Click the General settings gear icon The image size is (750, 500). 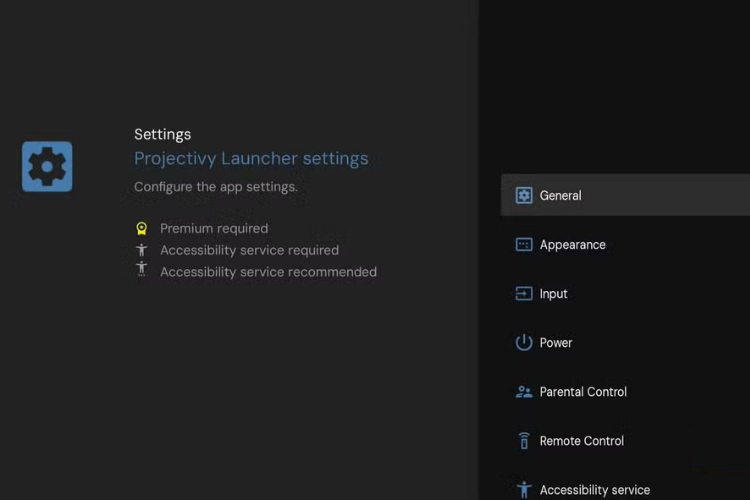point(524,195)
